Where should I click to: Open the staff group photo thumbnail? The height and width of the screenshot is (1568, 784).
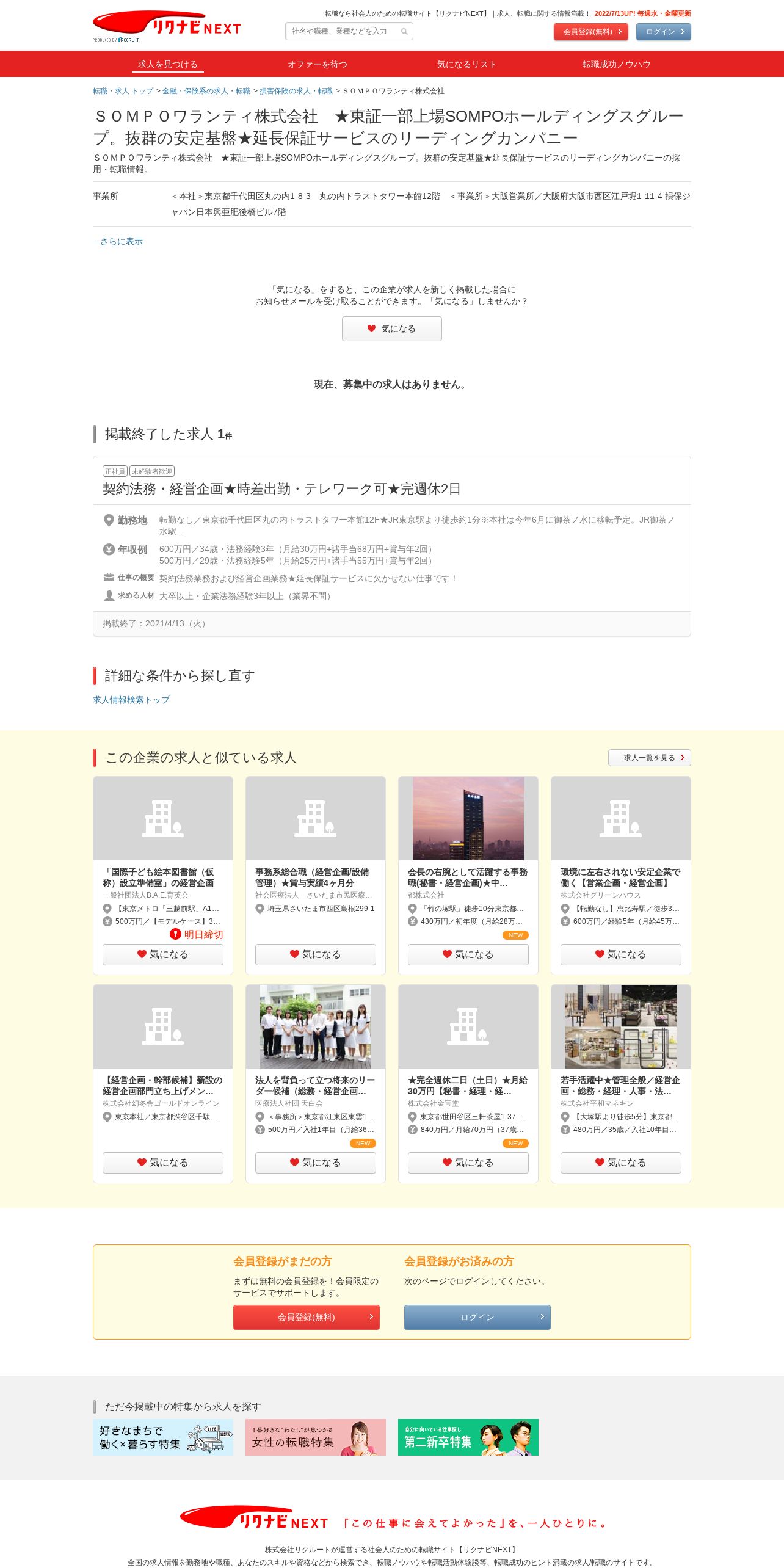(316, 1026)
